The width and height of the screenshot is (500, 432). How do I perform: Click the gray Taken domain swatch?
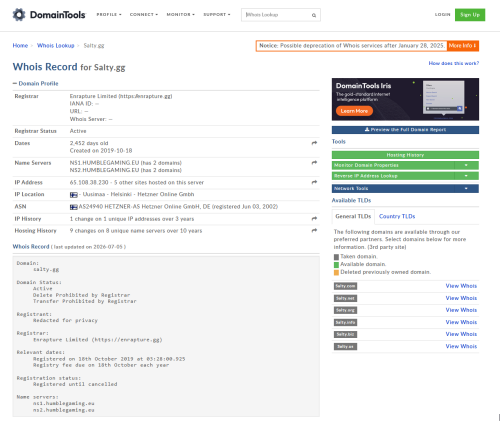(x=336, y=257)
